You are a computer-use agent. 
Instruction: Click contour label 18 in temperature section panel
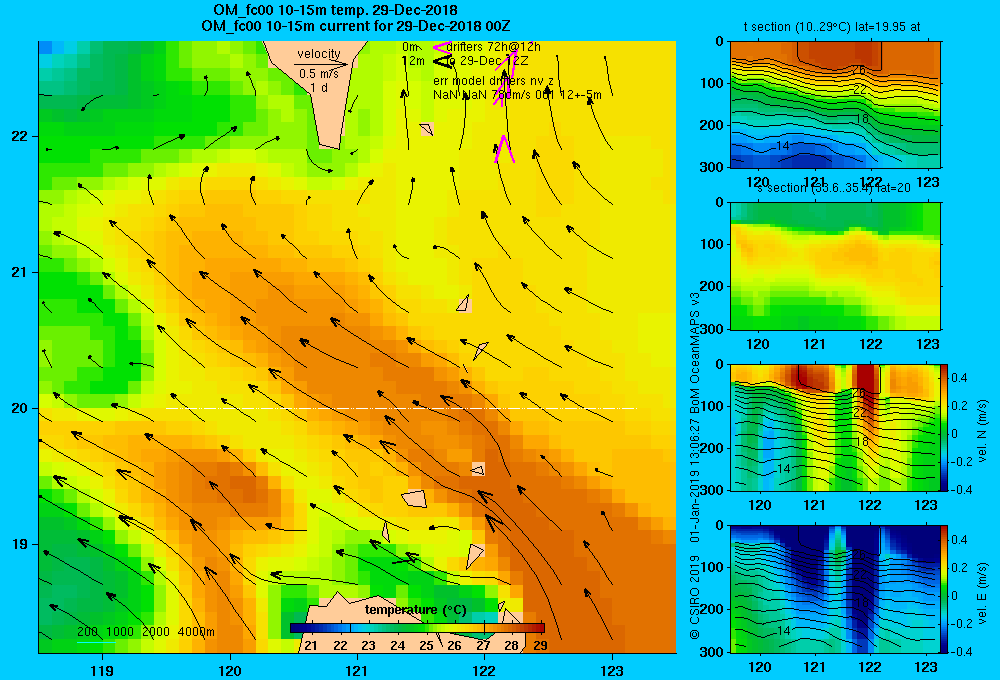click(861, 119)
